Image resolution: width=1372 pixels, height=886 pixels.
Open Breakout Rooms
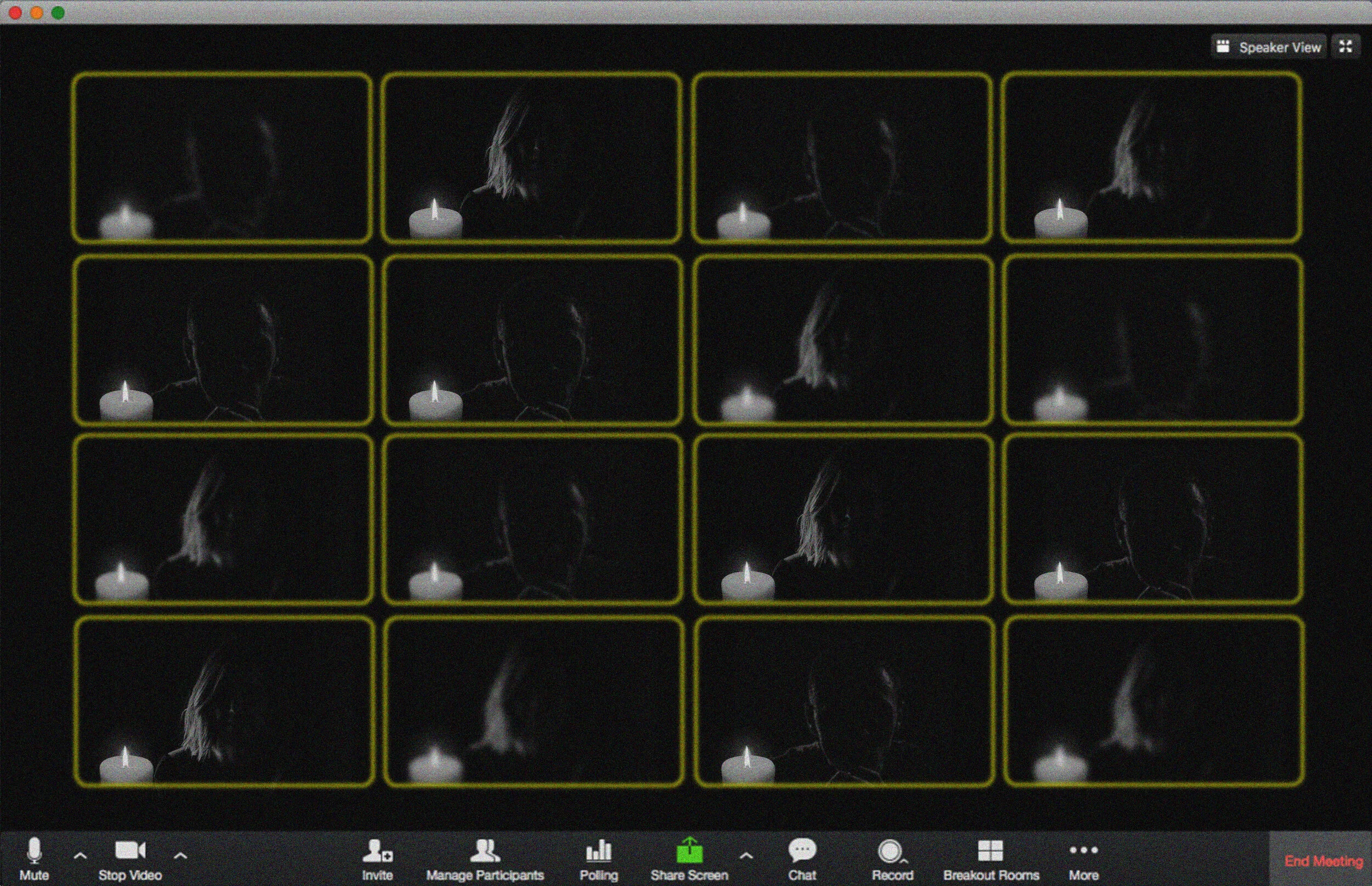pos(991,859)
